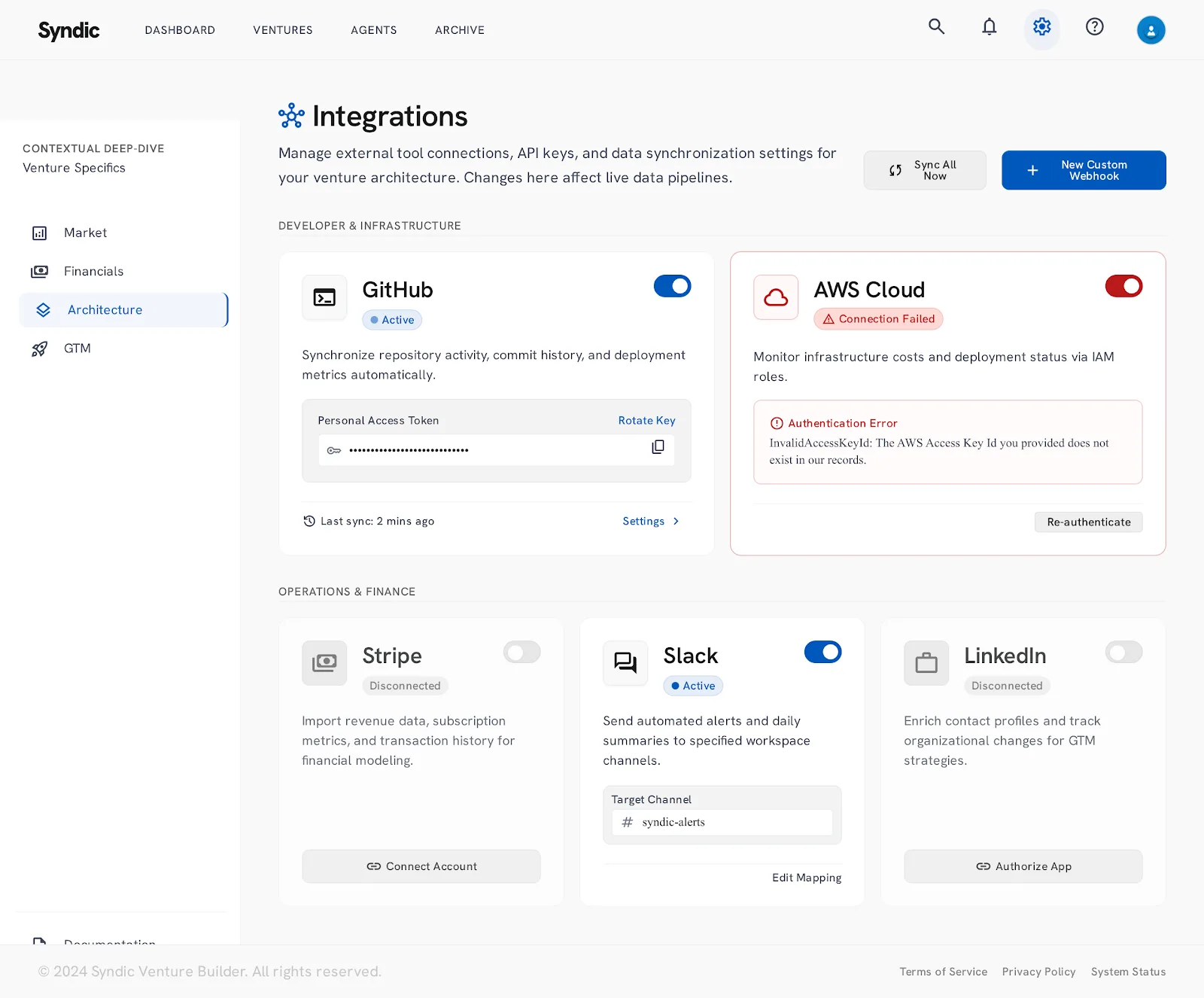
Task: Click the Syndic logo
Action: tap(68, 30)
